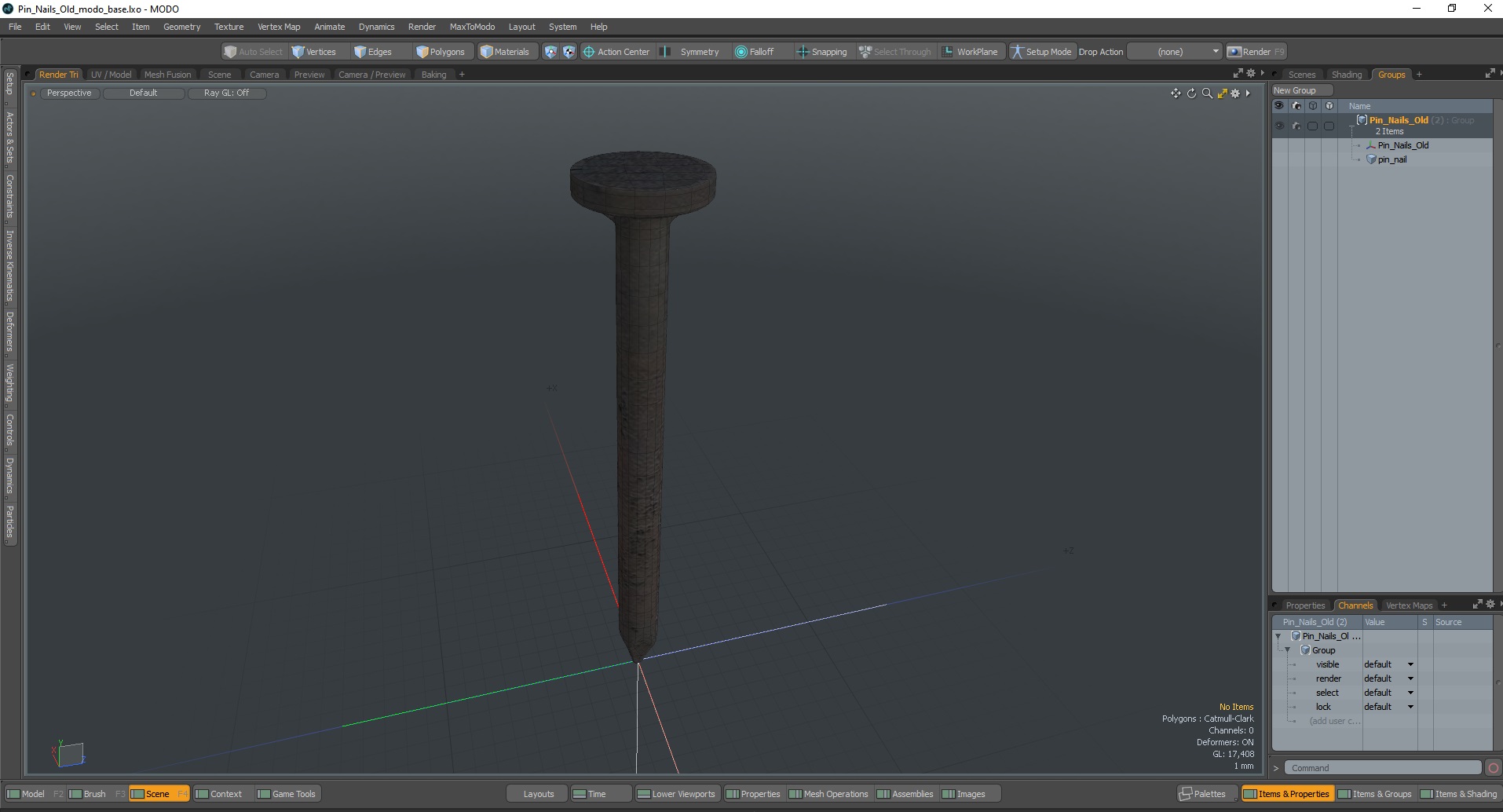Collapse the Group channel node
Image resolution: width=1503 pixels, height=812 pixels.
(x=1287, y=650)
